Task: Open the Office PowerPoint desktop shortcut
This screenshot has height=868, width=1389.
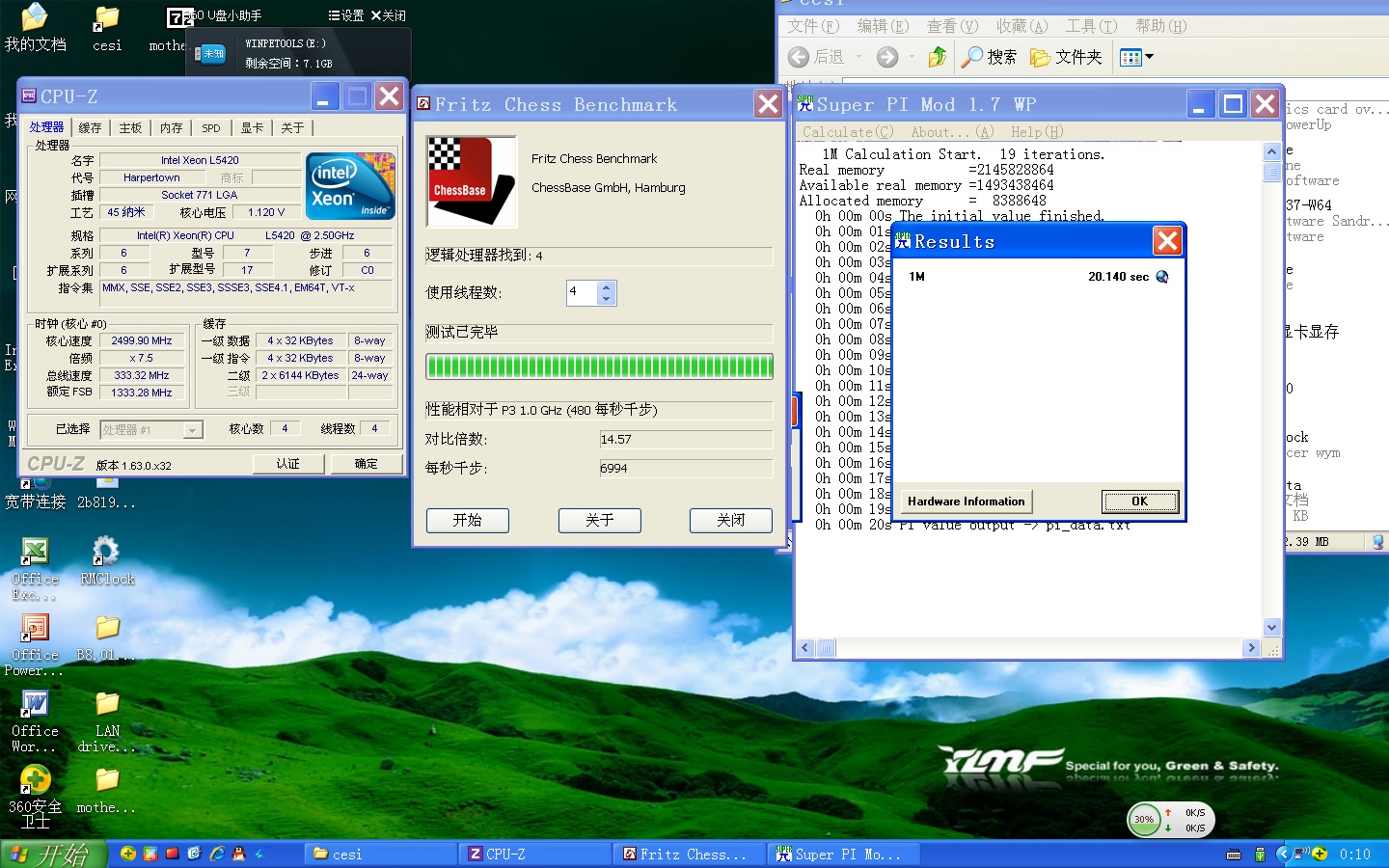Action: (35, 644)
